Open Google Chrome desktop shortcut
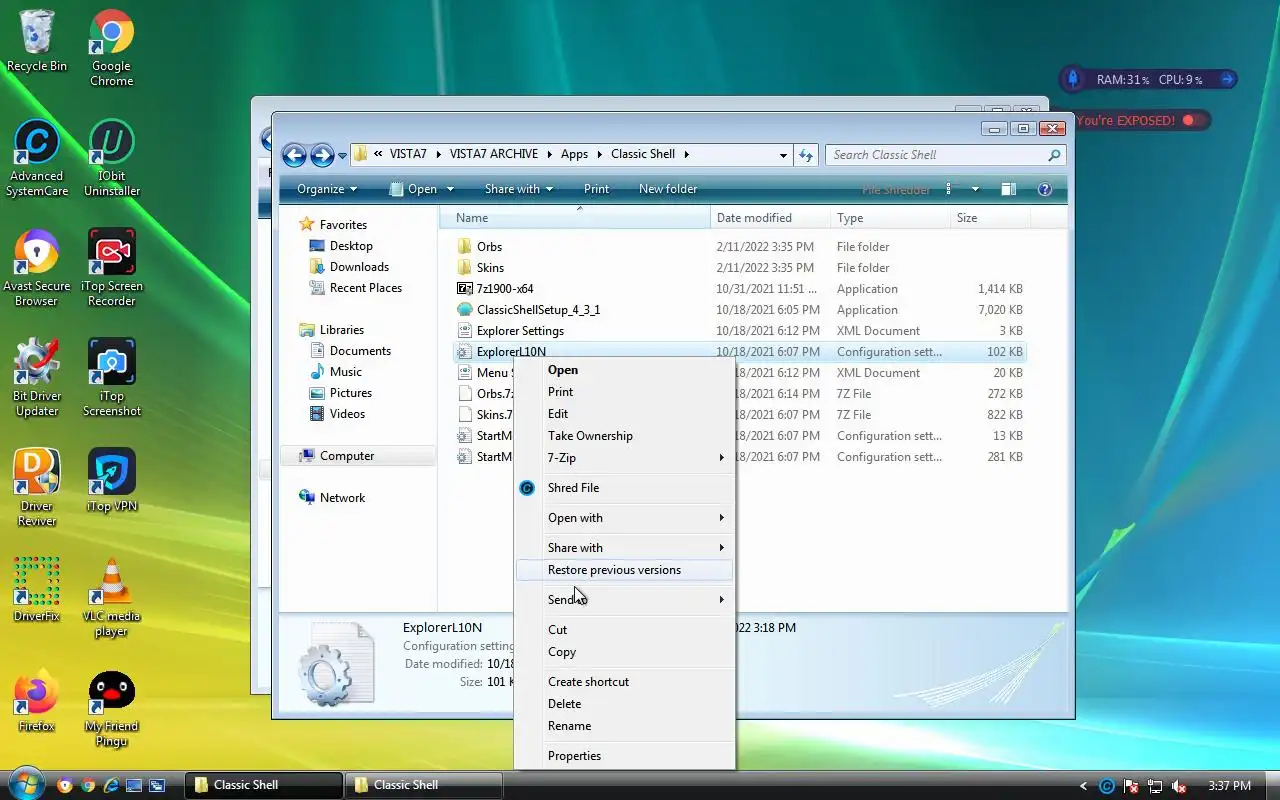The width and height of the screenshot is (1280, 800). coord(112,47)
